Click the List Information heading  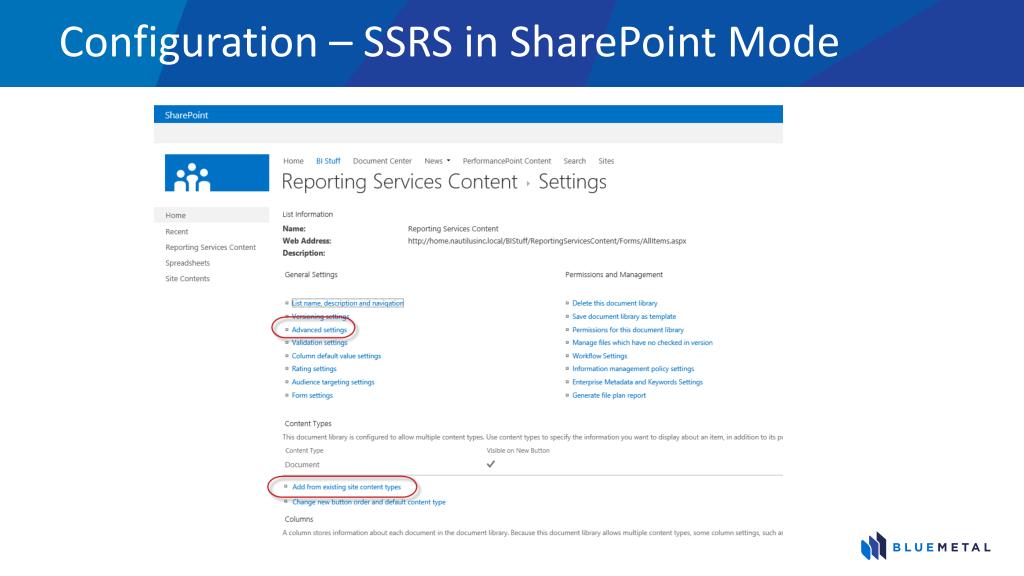click(x=308, y=214)
